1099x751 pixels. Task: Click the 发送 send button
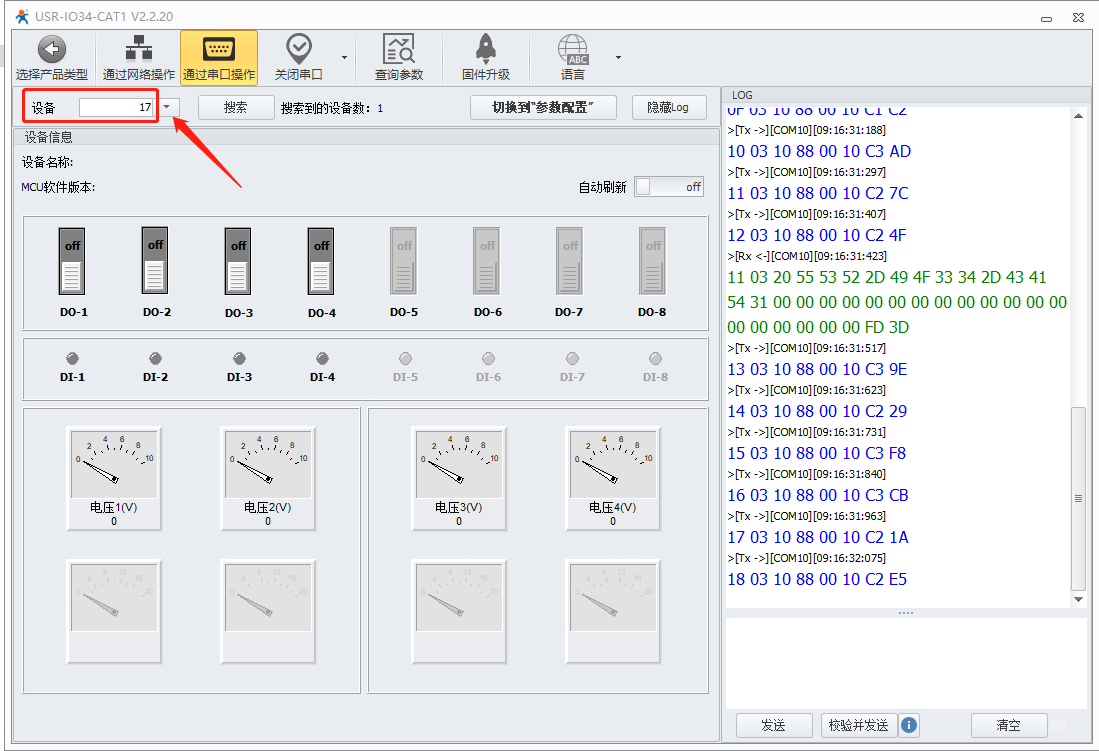pyautogui.click(x=774, y=725)
